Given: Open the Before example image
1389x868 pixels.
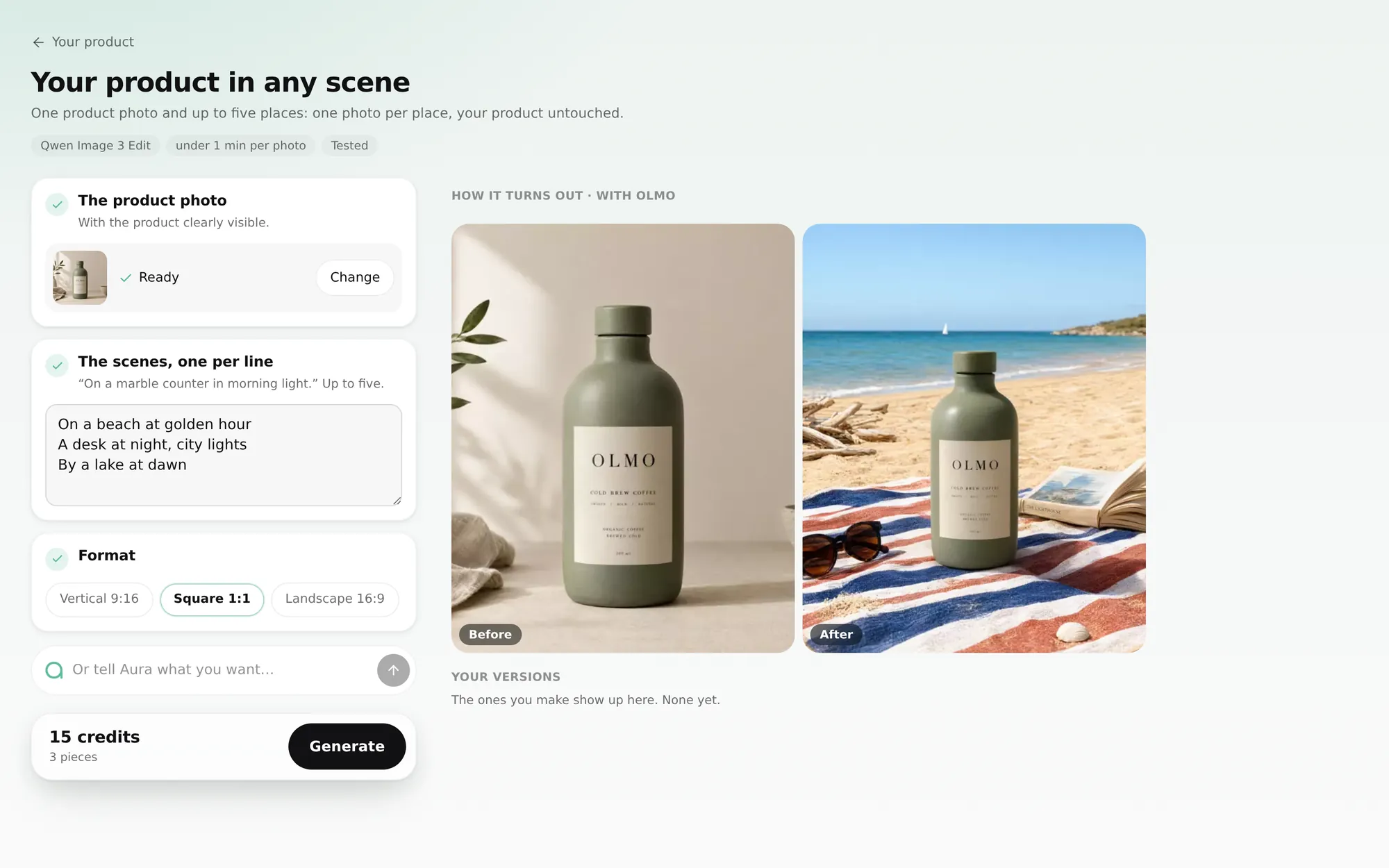Looking at the screenshot, I should [x=623, y=438].
